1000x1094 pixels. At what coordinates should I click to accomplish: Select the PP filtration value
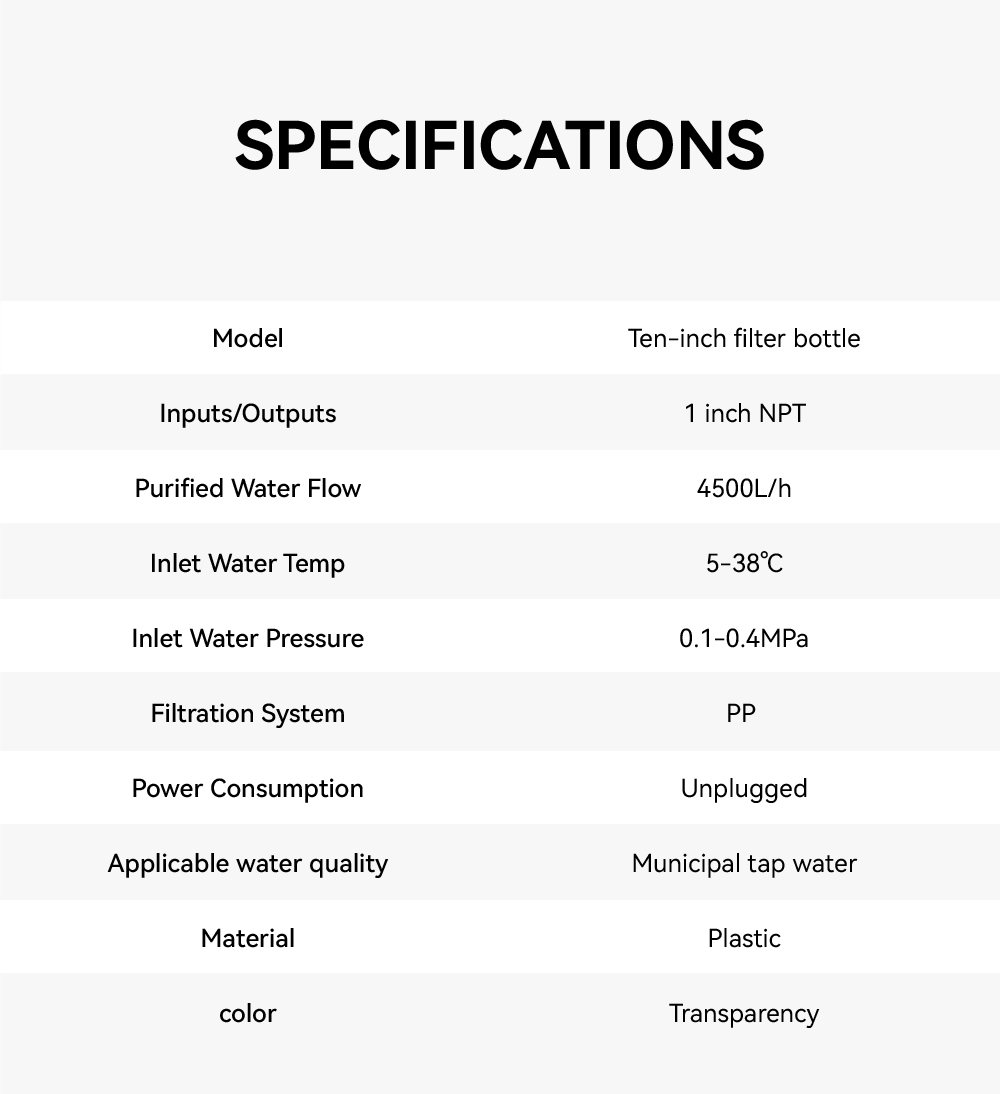[741, 714]
